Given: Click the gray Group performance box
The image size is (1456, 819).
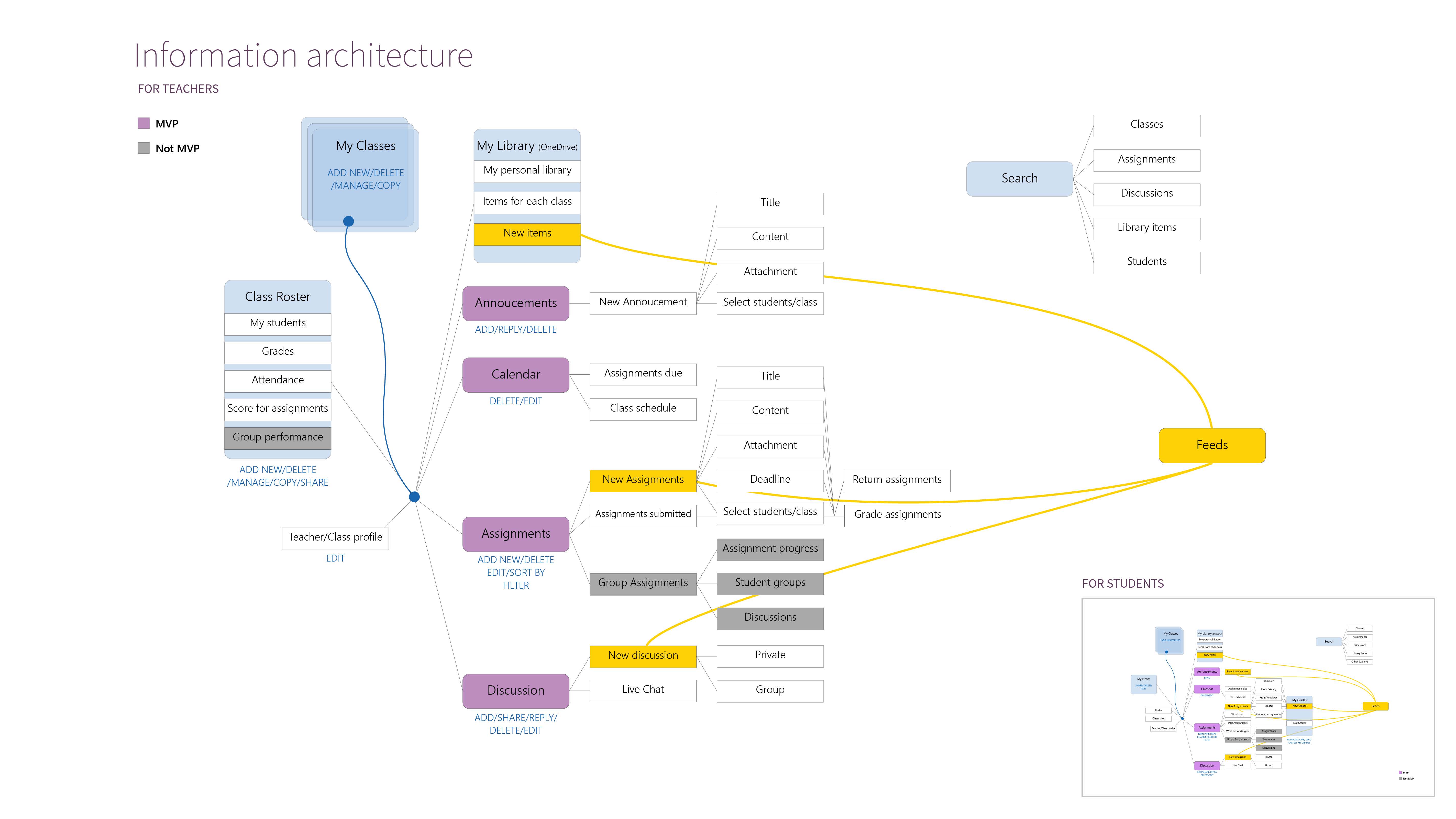Looking at the screenshot, I should pos(278,438).
